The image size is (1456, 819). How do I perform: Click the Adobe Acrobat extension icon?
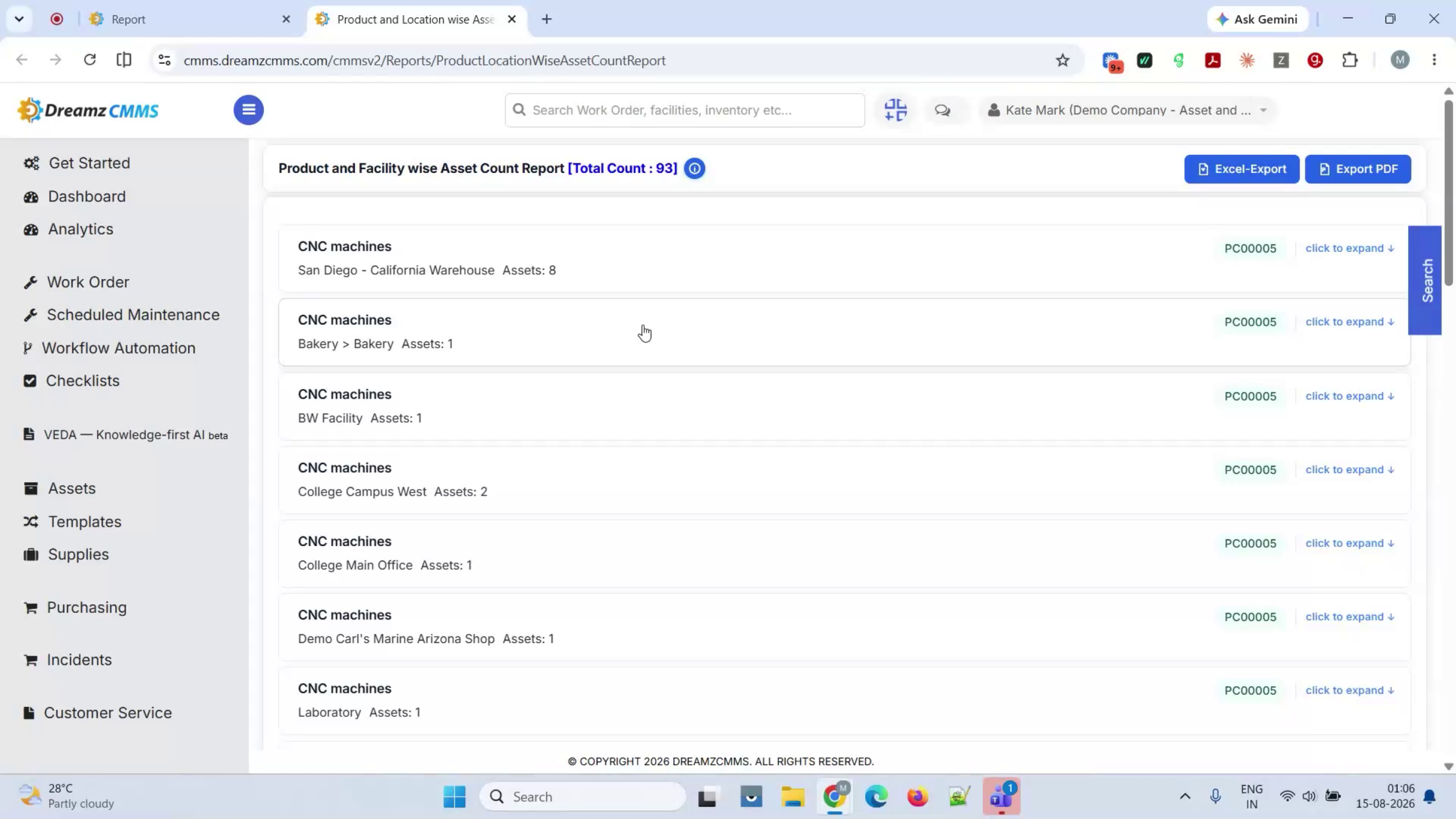click(1213, 60)
